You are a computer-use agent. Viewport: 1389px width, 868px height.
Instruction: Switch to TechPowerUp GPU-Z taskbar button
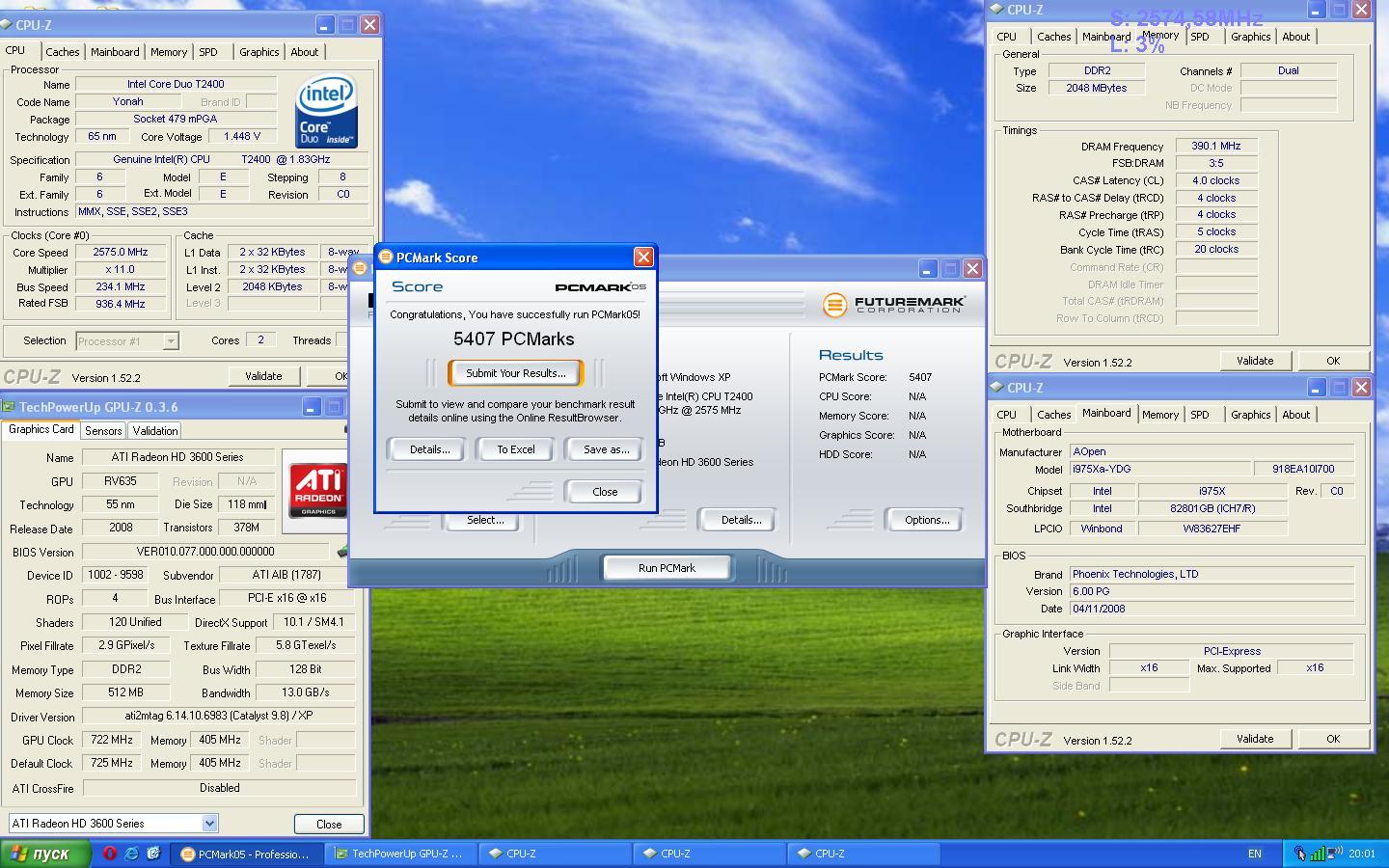click(399, 854)
